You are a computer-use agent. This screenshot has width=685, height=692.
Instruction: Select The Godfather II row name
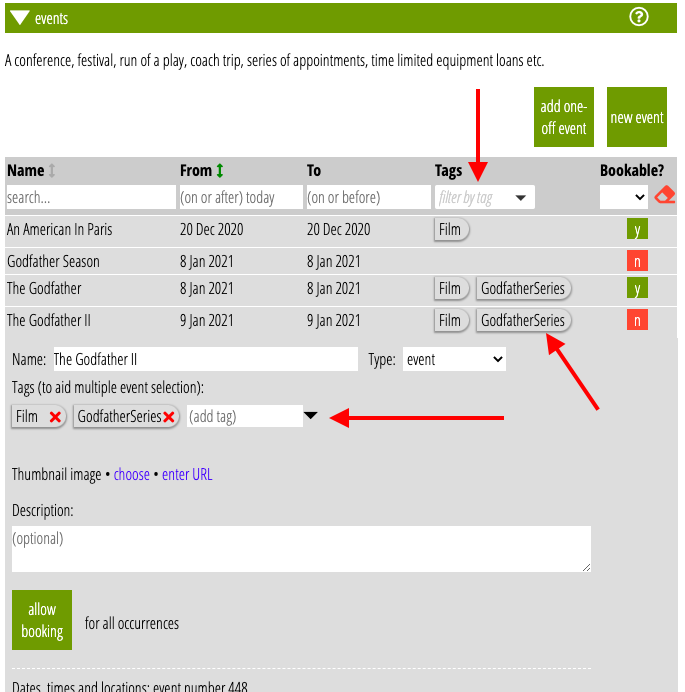point(49,320)
